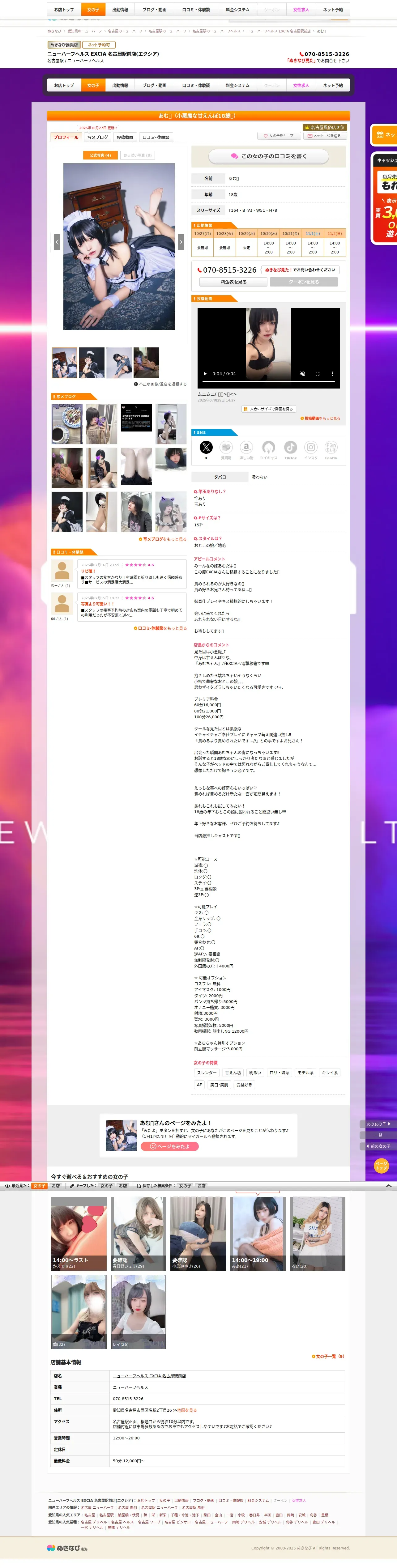Unmute the posted video's sound
The width and height of the screenshot is (397, 1568).
[303, 374]
